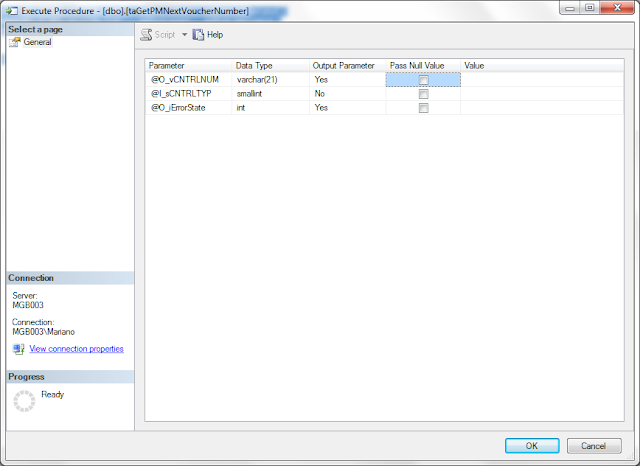Open Help from the toolbar
The height and width of the screenshot is (466, 640).
tap(208, 35)
